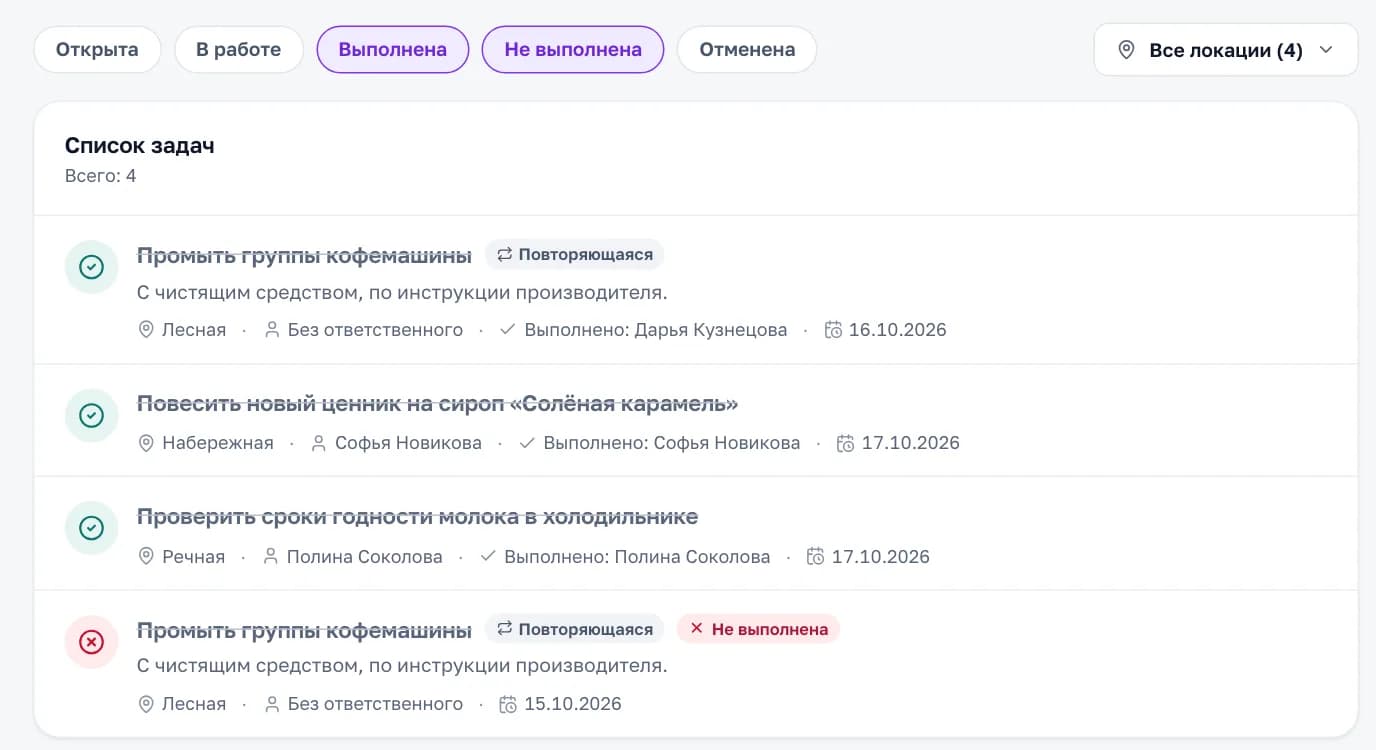Click the map pin icon in locations dropdown

click(1126, 50)
